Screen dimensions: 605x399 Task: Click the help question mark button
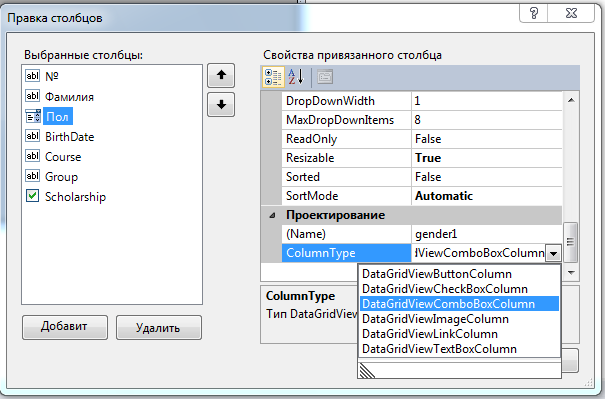point(534,14)
